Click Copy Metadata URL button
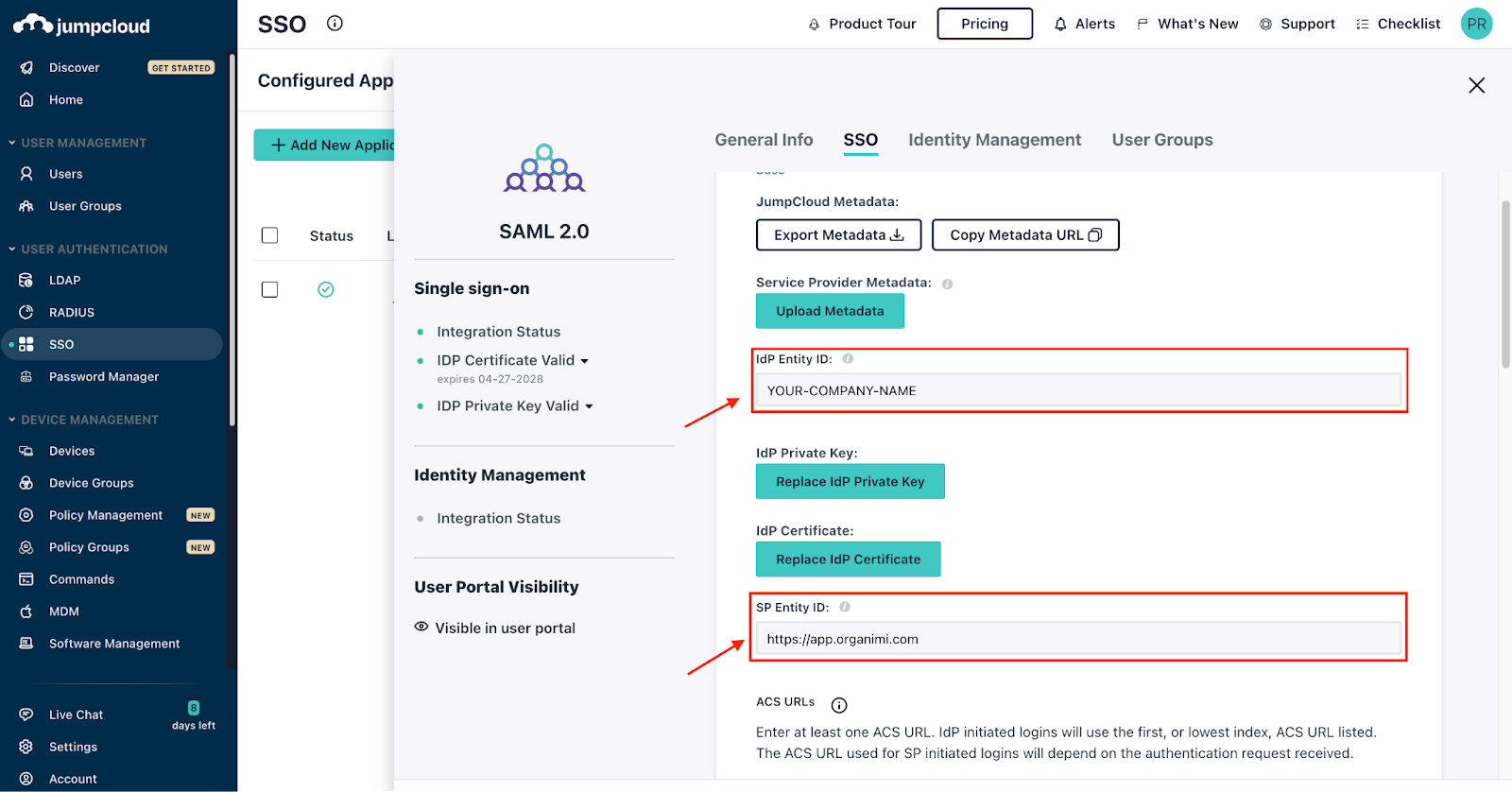 1025,235
